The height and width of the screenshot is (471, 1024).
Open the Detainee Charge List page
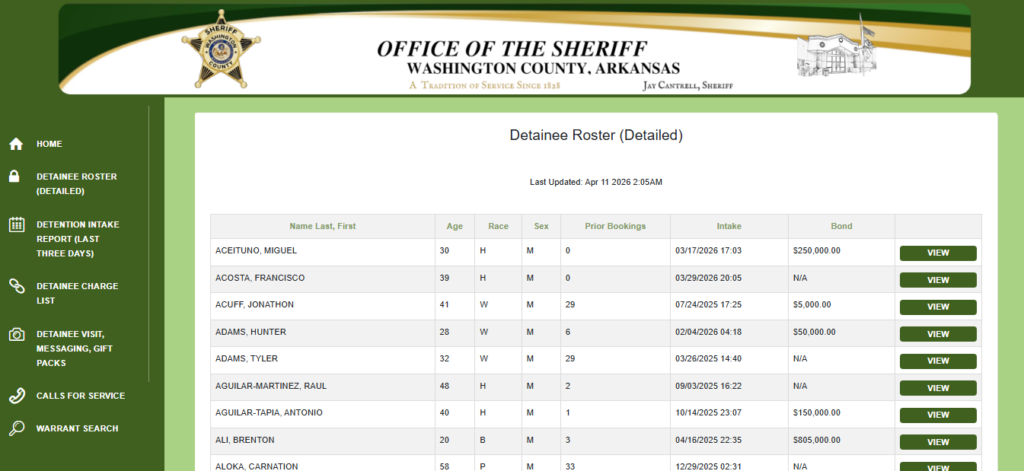[77, 293]
